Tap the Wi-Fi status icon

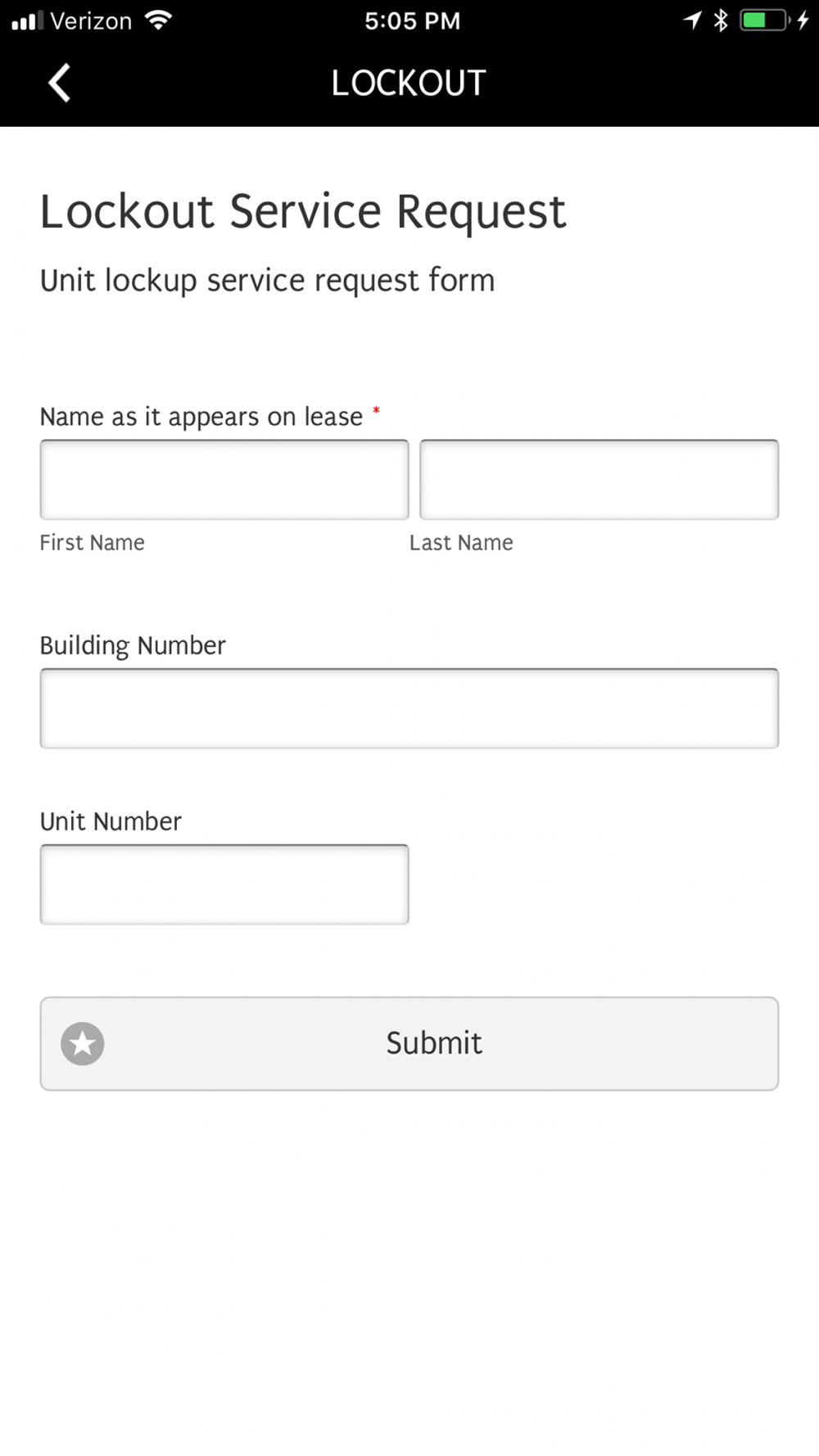pyautogui.click(x=158, y=20)
